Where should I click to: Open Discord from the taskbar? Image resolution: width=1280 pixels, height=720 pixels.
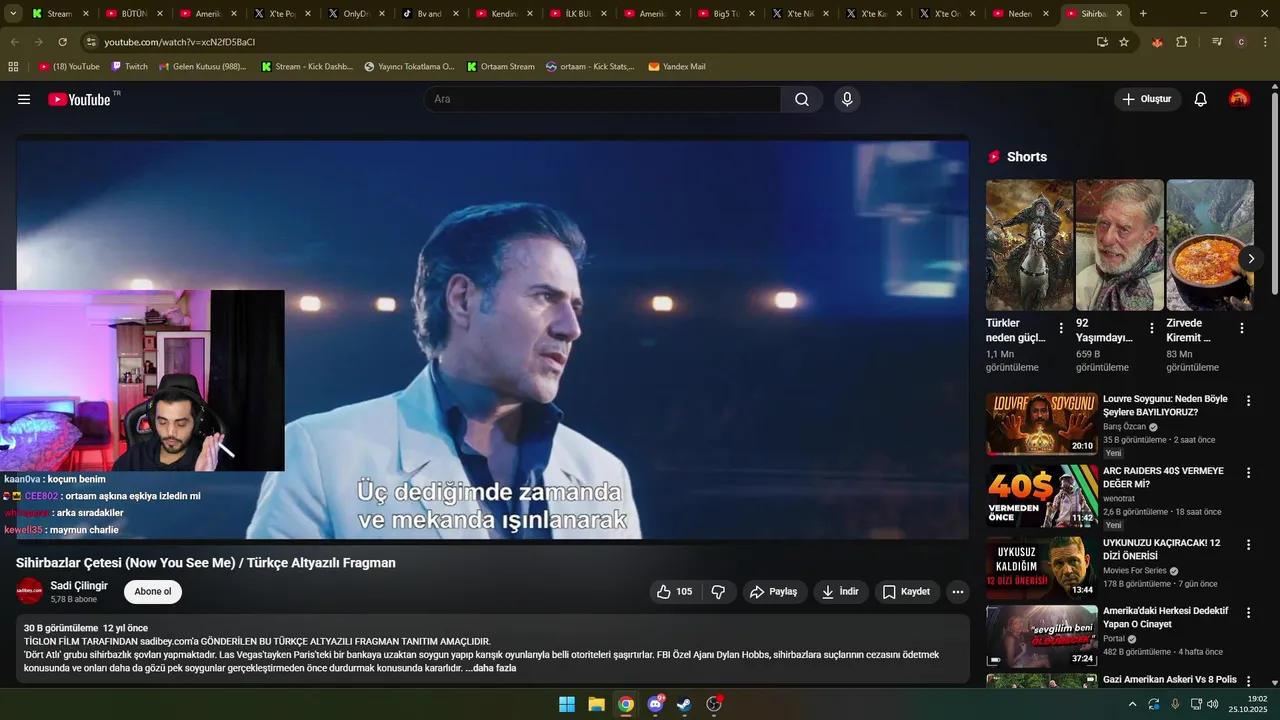click(x=655, y=704)
